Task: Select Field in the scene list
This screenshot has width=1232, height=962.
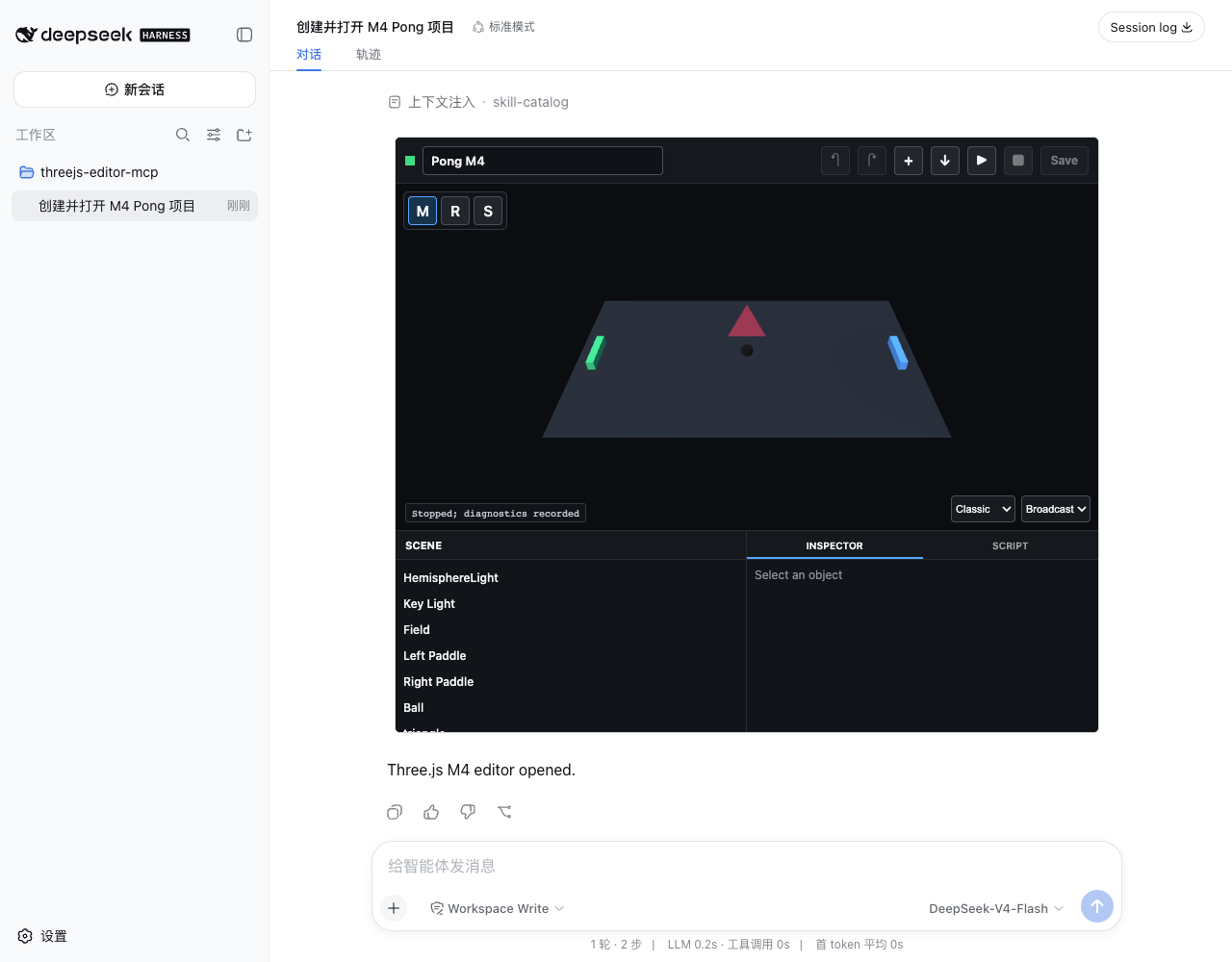Action: (571, 630)
